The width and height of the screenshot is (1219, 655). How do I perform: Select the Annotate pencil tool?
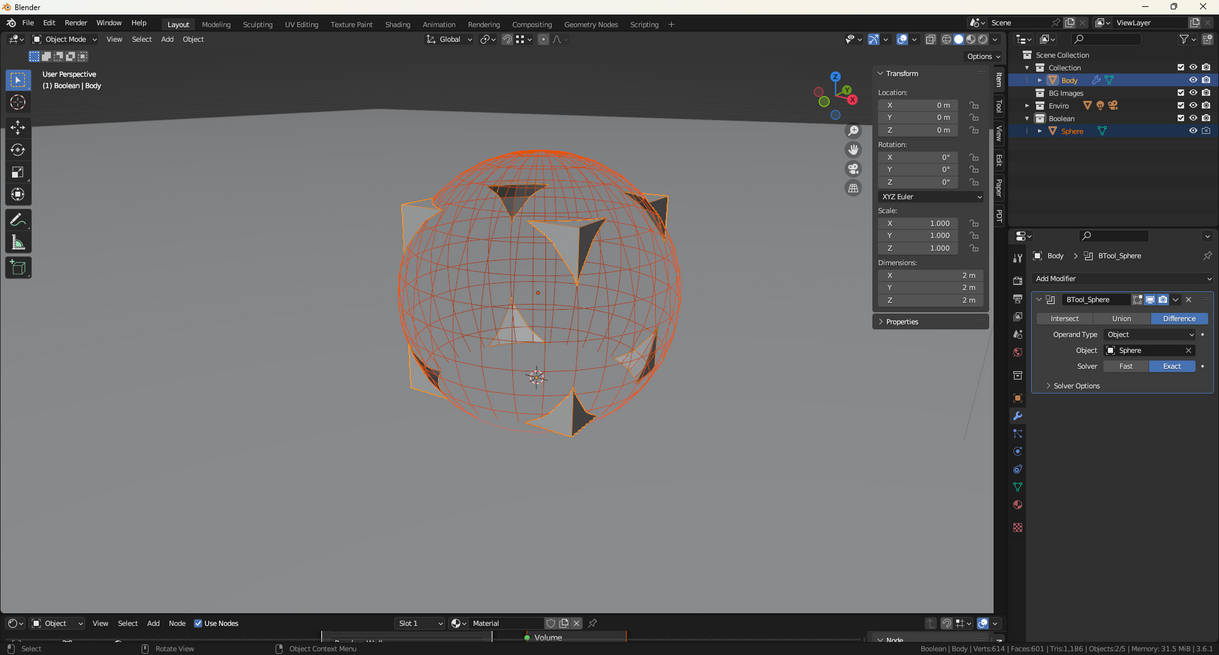pyautogui.click(x=18, y=220)
